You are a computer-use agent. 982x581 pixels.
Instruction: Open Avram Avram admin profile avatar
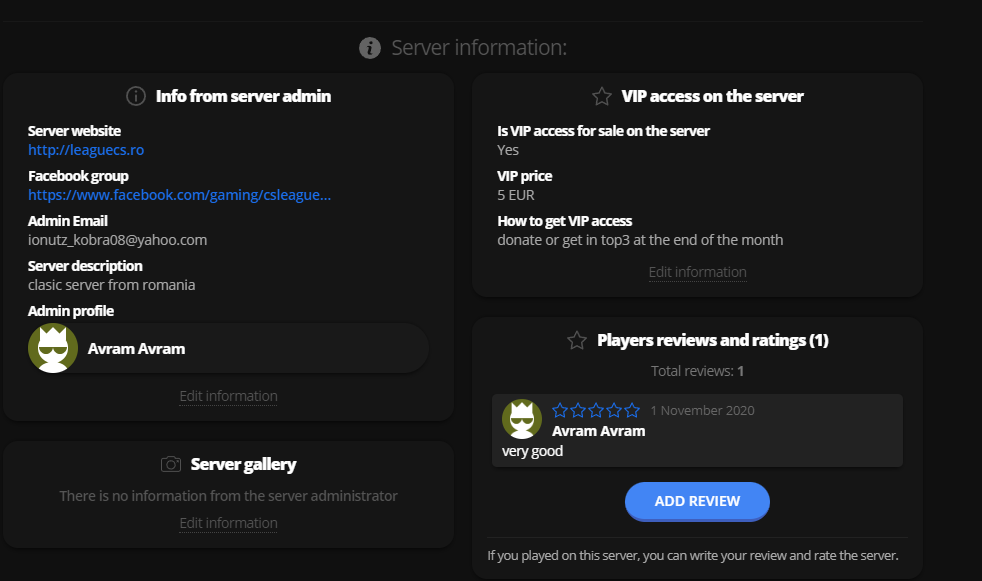pyautogui.click(x=53, y=348)
